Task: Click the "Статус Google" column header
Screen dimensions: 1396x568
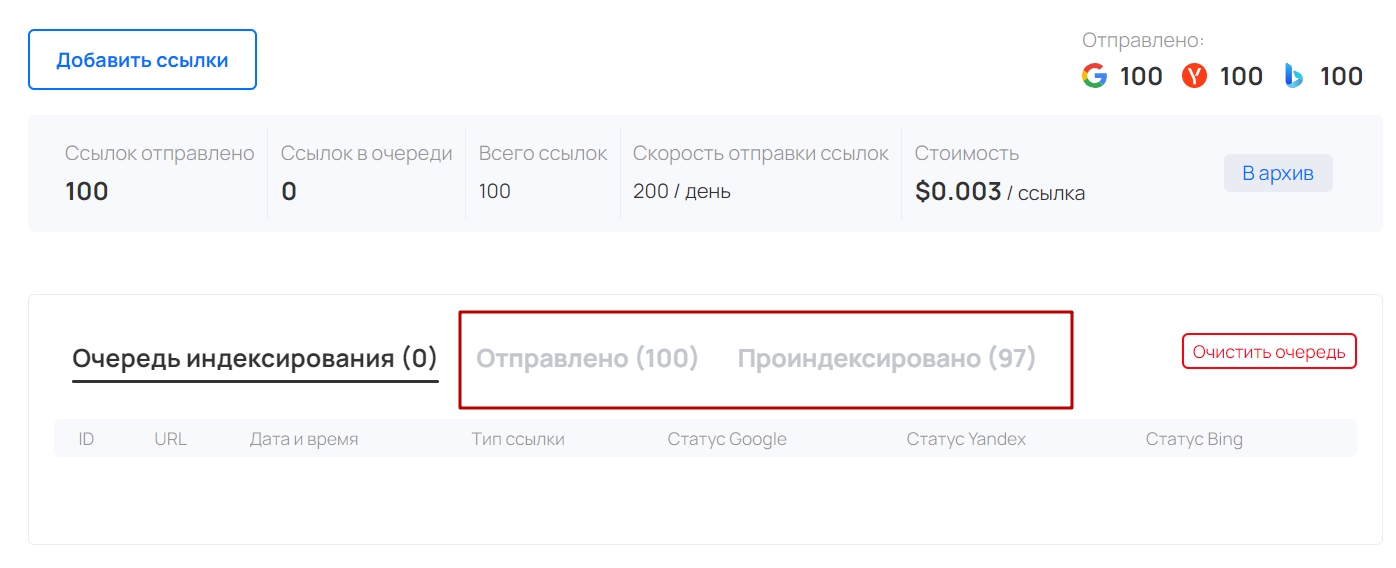Action: [727, 439]
